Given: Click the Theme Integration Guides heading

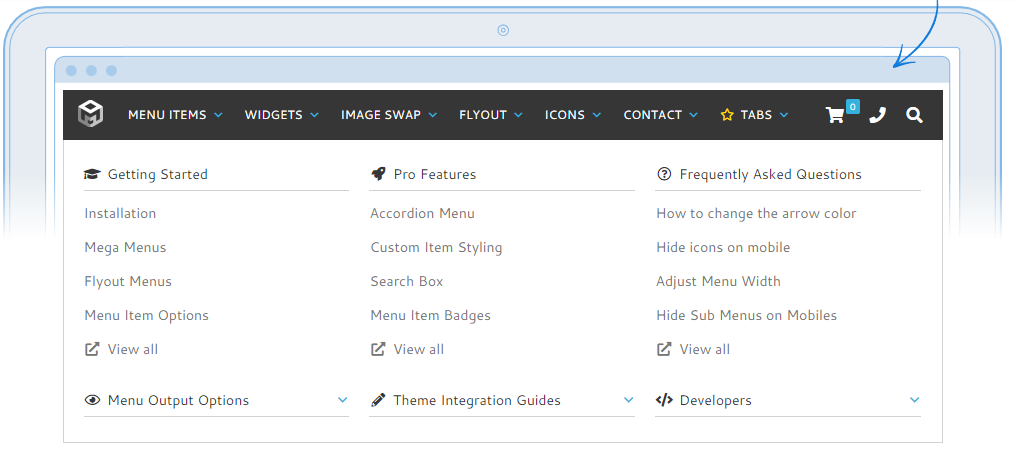Looking at the screenshot, I should pyautogui.click(x=477, y=400).
